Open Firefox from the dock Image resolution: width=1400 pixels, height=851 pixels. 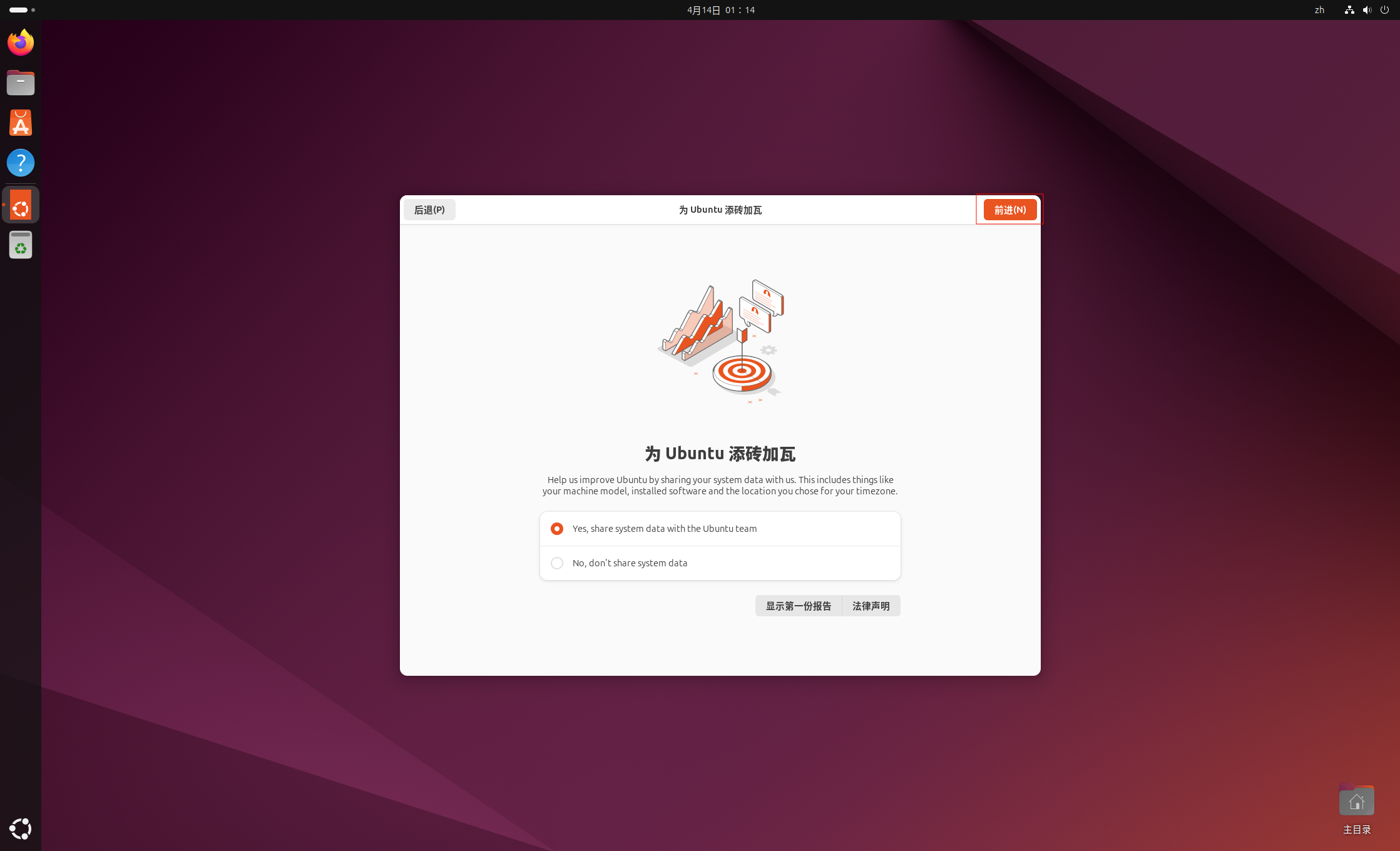coord(21,43)
